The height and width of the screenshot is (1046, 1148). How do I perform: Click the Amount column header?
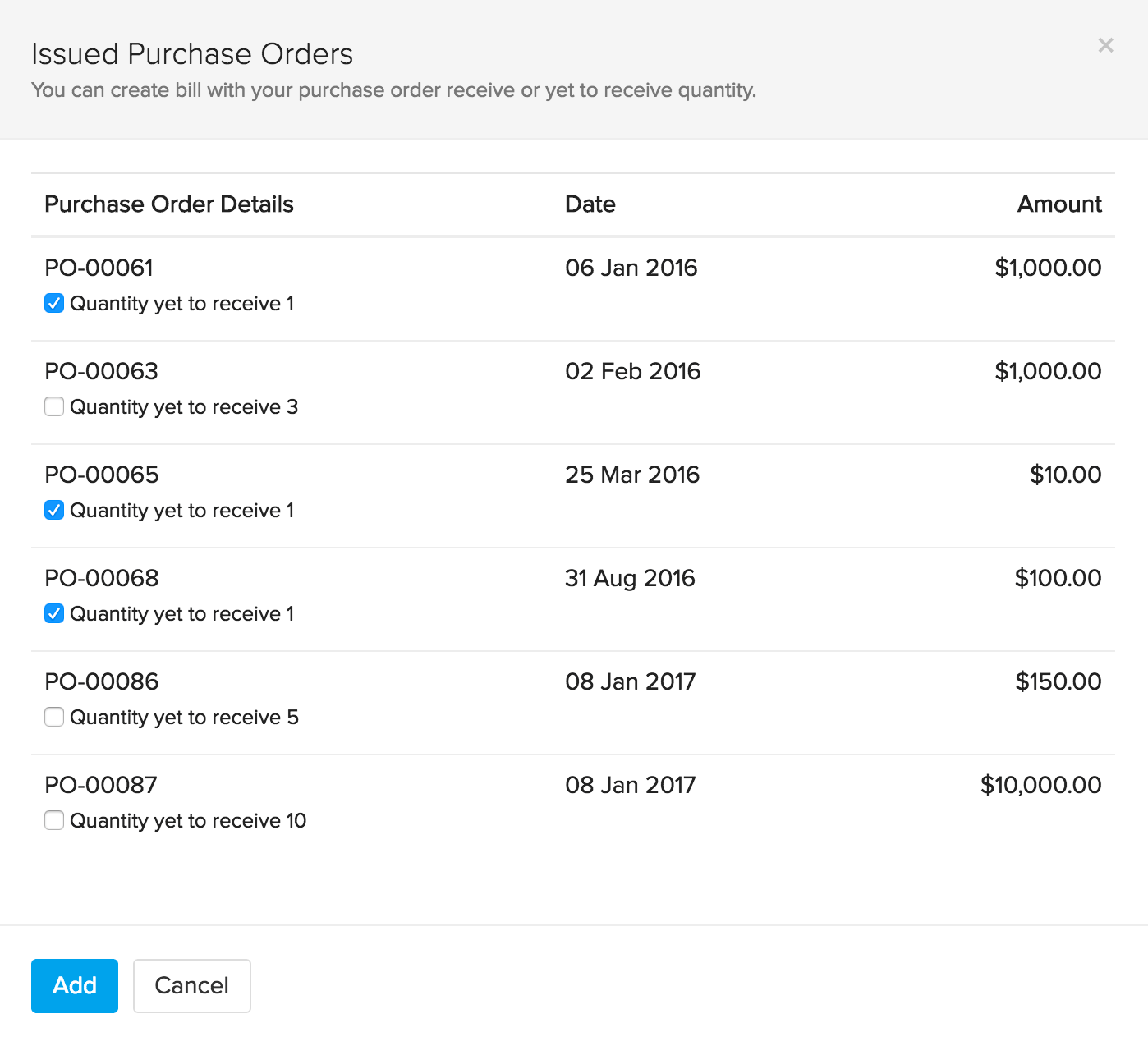[1058, 204]
